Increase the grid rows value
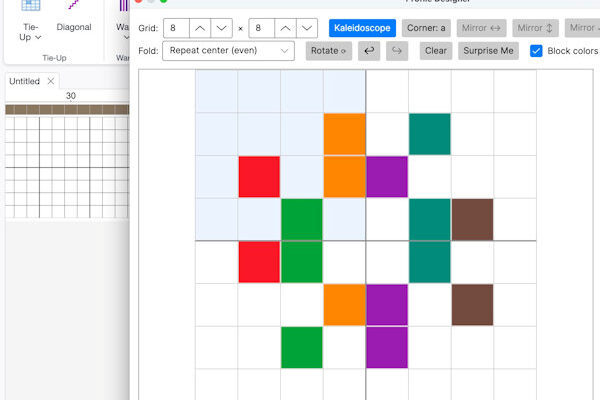Screen dimensions: 600x400 (x=285, y=28)
